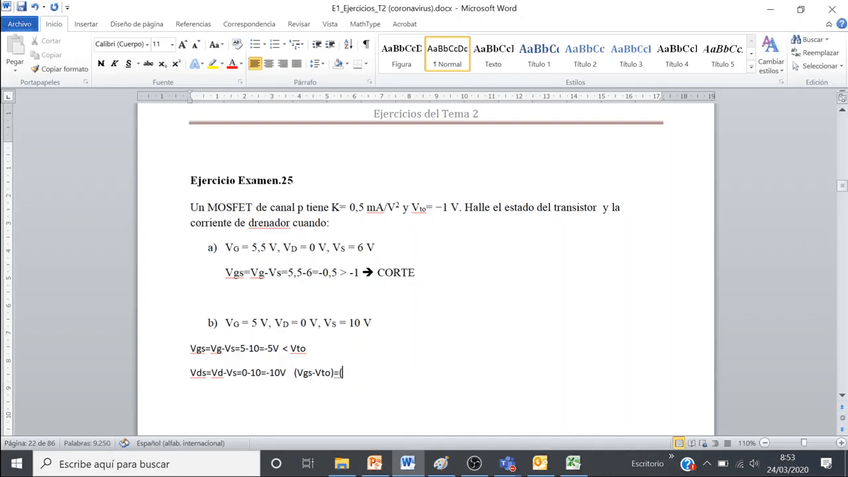Toggle subscript formatting

click(163, 64)
